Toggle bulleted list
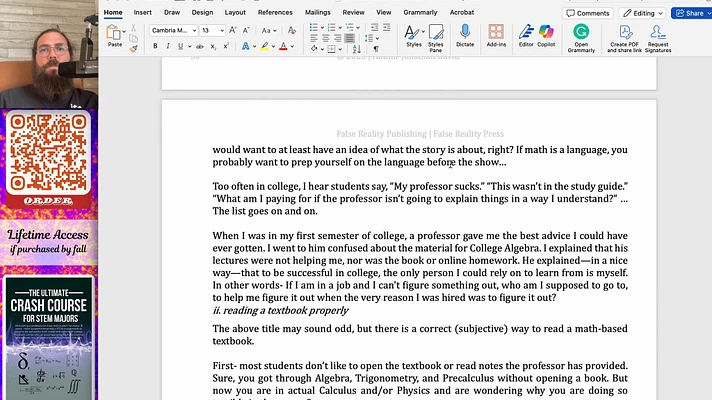This screenshot has width=712, height=400. click(x=313, y=28)
